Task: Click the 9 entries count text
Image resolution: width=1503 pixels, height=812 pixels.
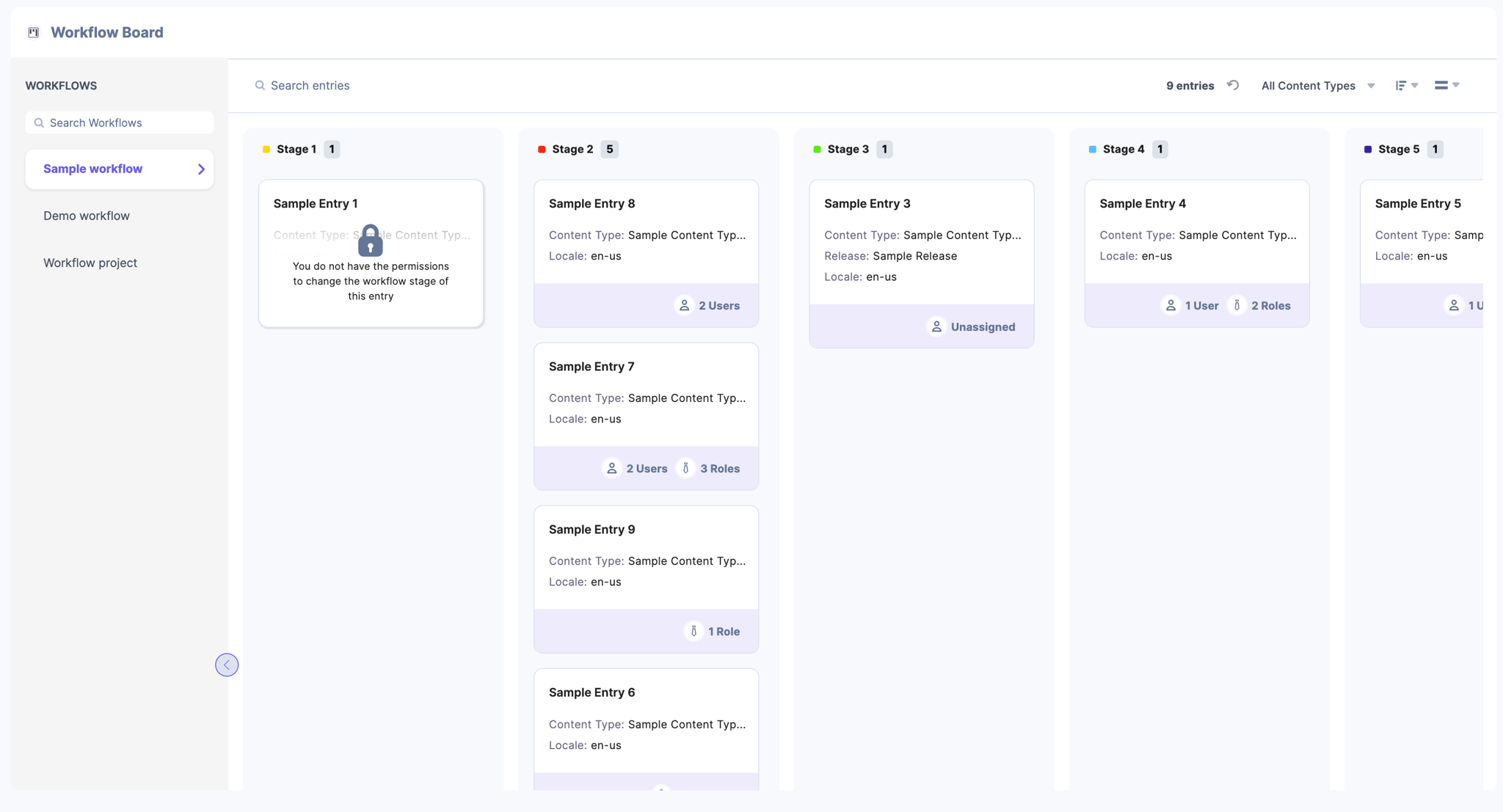Action: pos(1190,86)
